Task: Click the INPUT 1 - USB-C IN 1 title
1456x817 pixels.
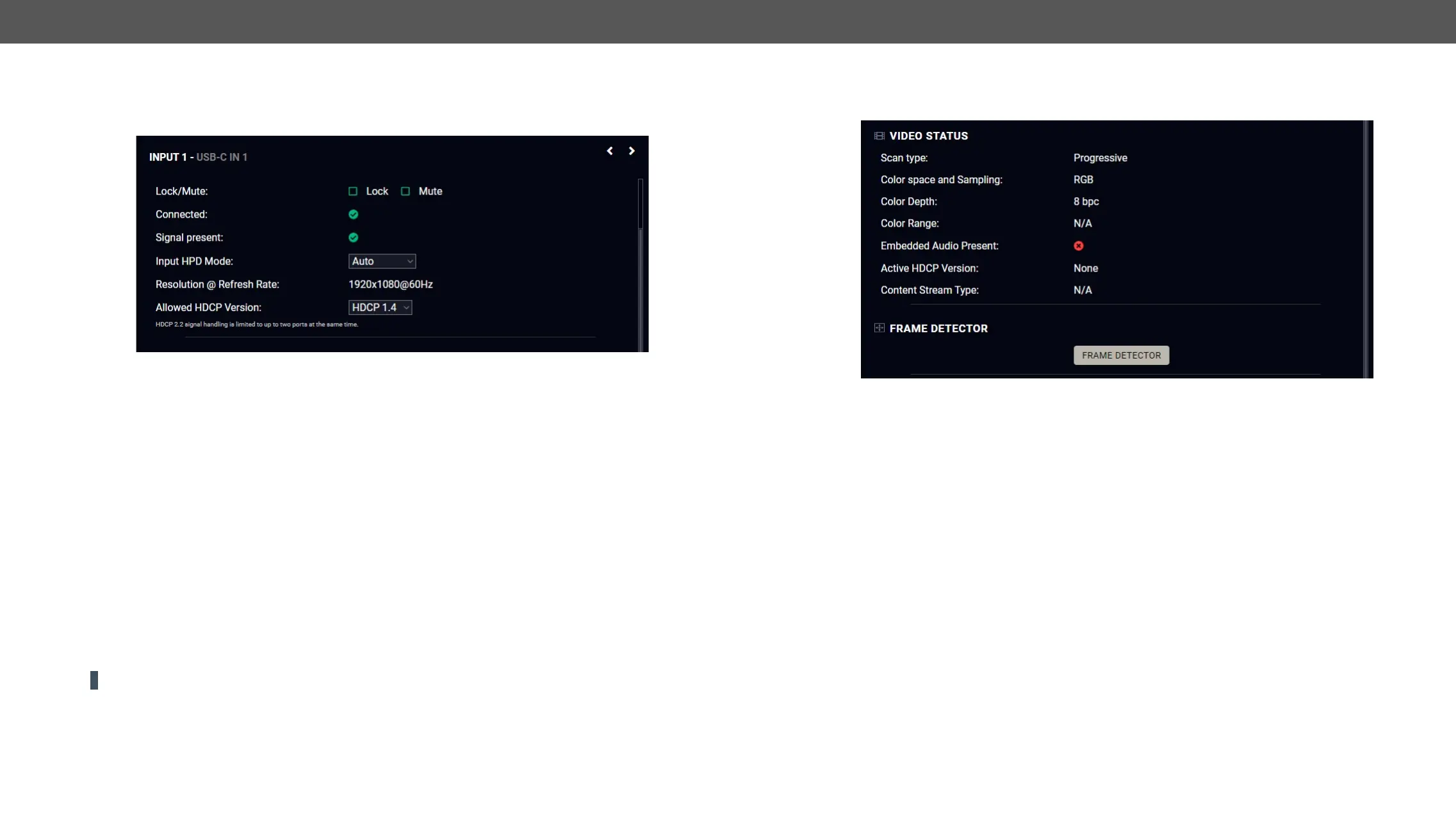Action: tap(199, 157)
